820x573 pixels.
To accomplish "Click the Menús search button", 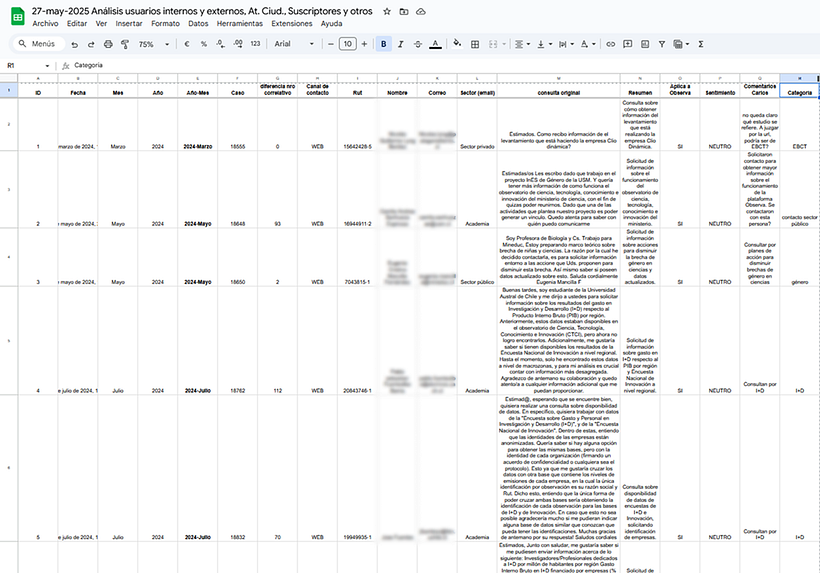I will coord(35,44).
